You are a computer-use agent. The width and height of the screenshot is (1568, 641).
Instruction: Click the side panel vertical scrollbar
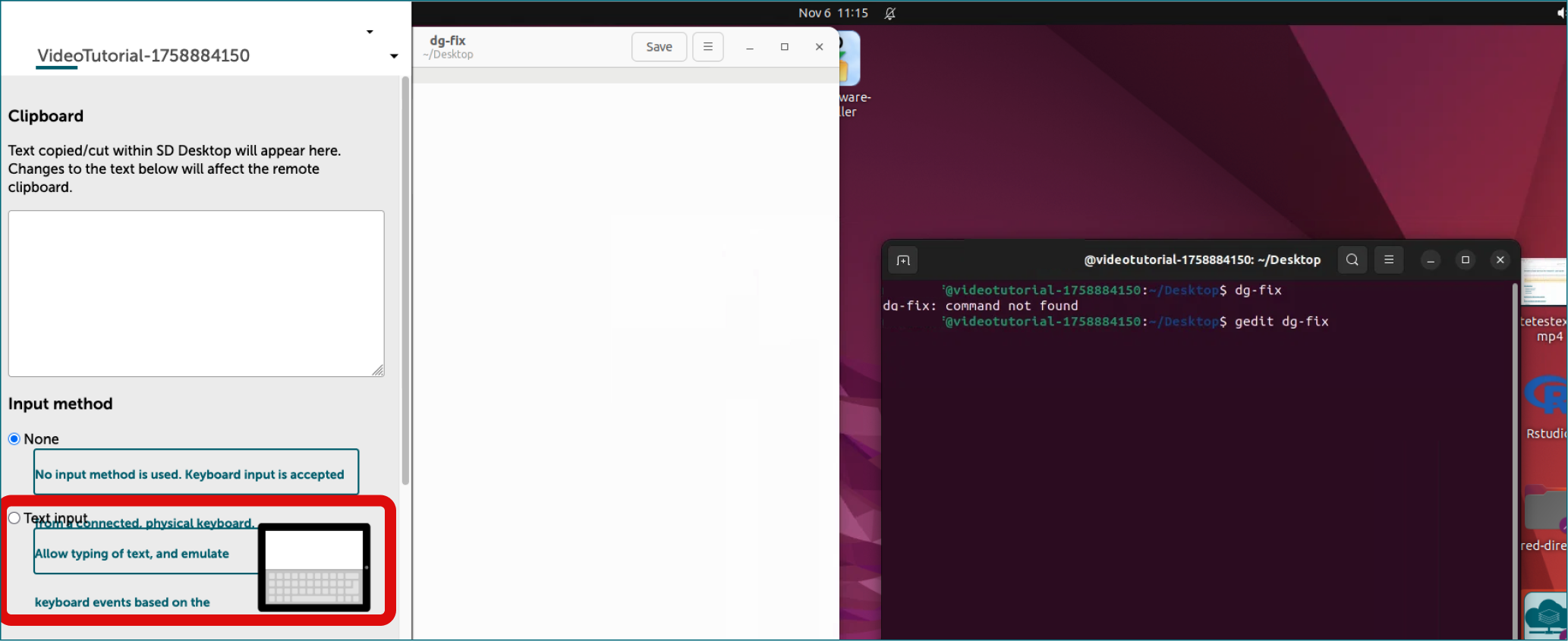[405, 281]
